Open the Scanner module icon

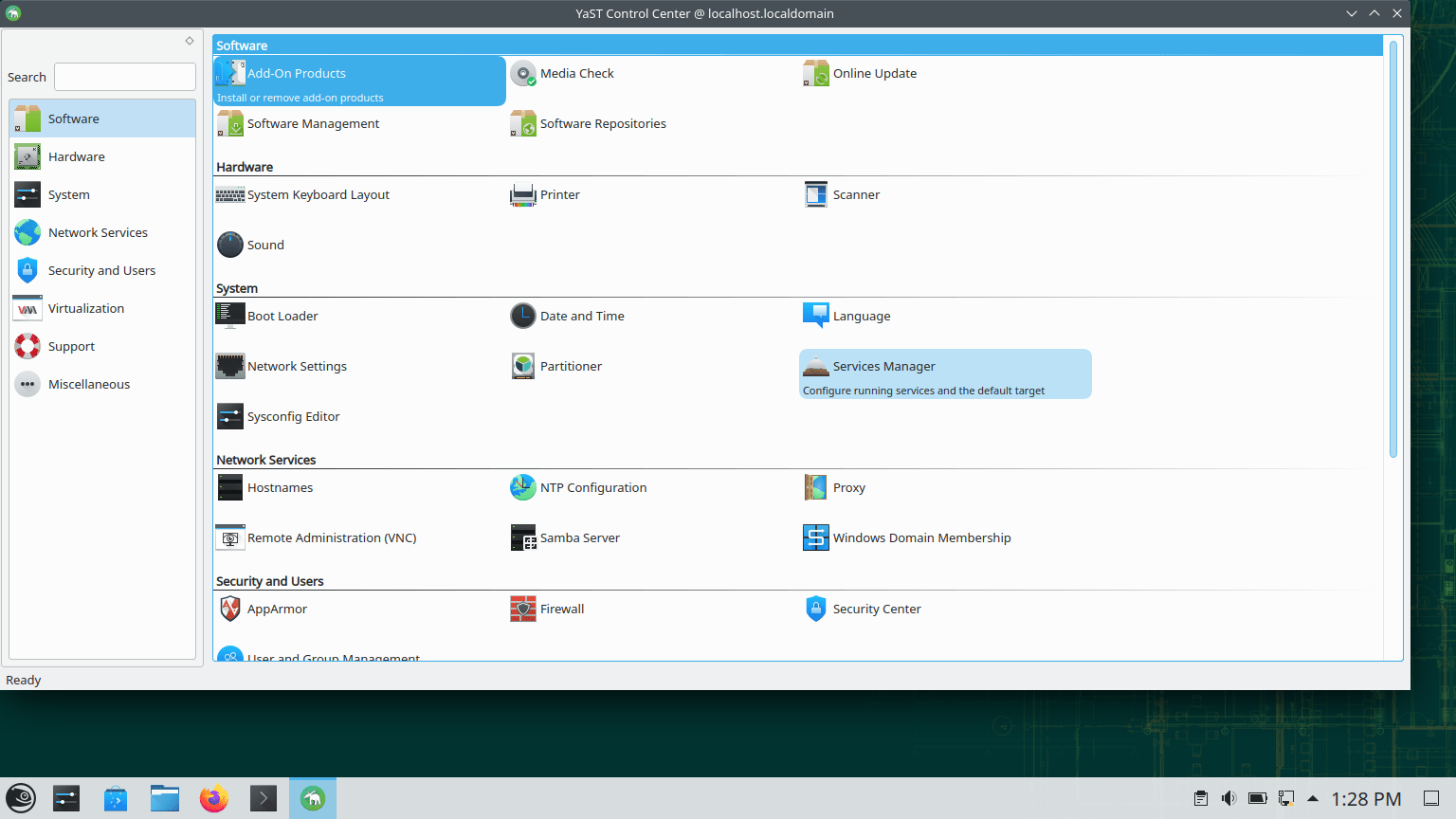[x=816, y=194]
